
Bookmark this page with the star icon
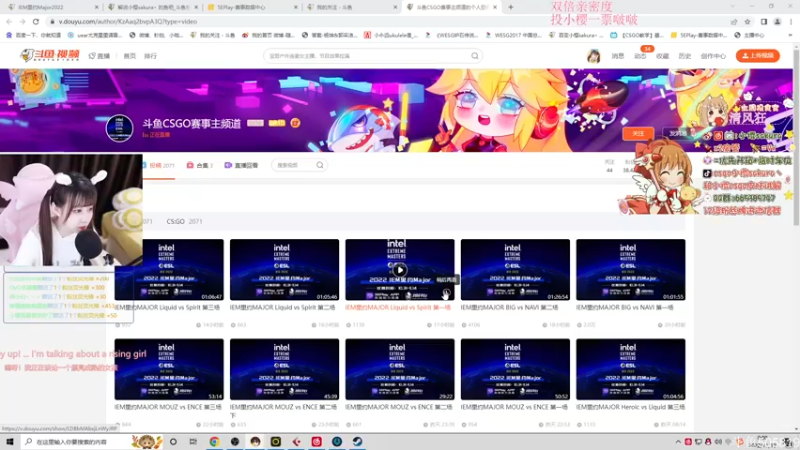click(x=747, y=21)
